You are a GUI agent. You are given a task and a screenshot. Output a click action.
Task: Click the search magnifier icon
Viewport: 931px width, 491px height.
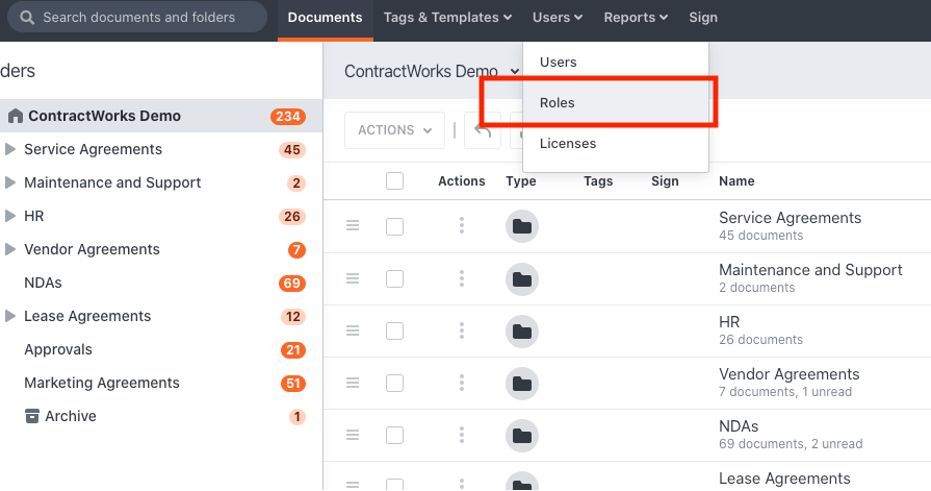click(x=27, y=17)
